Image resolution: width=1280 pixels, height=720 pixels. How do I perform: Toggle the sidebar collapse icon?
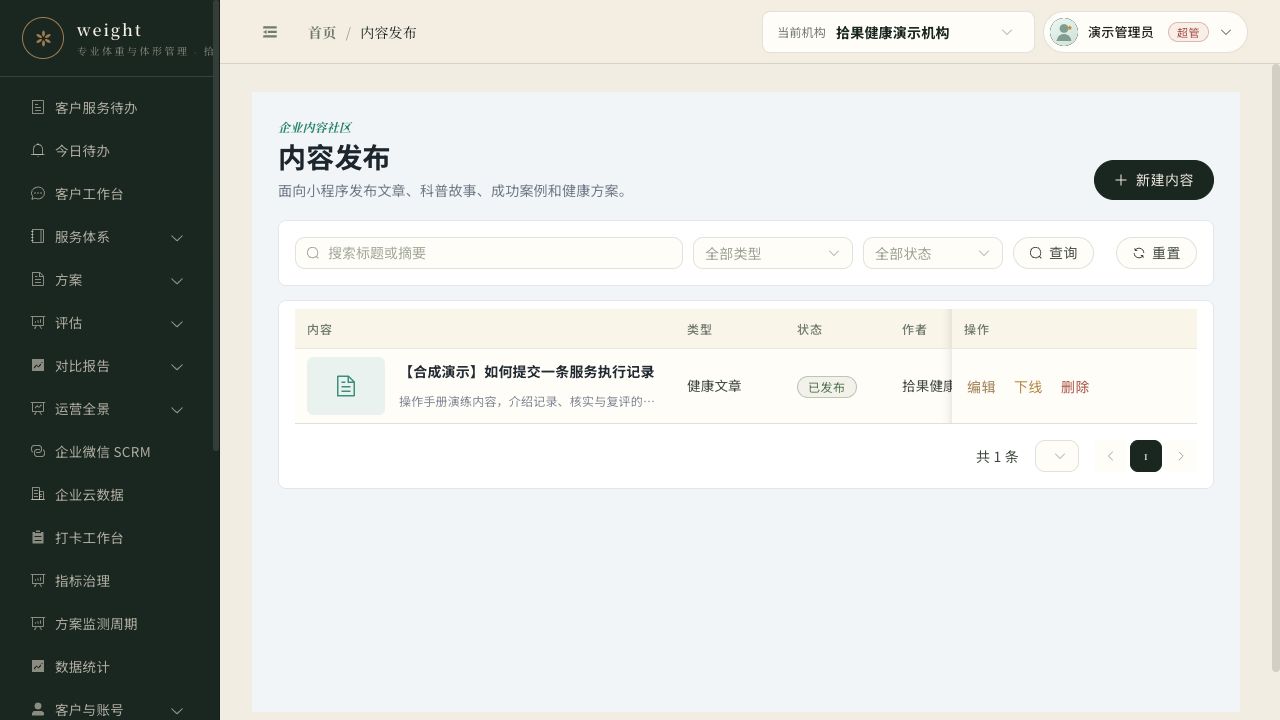270,32
